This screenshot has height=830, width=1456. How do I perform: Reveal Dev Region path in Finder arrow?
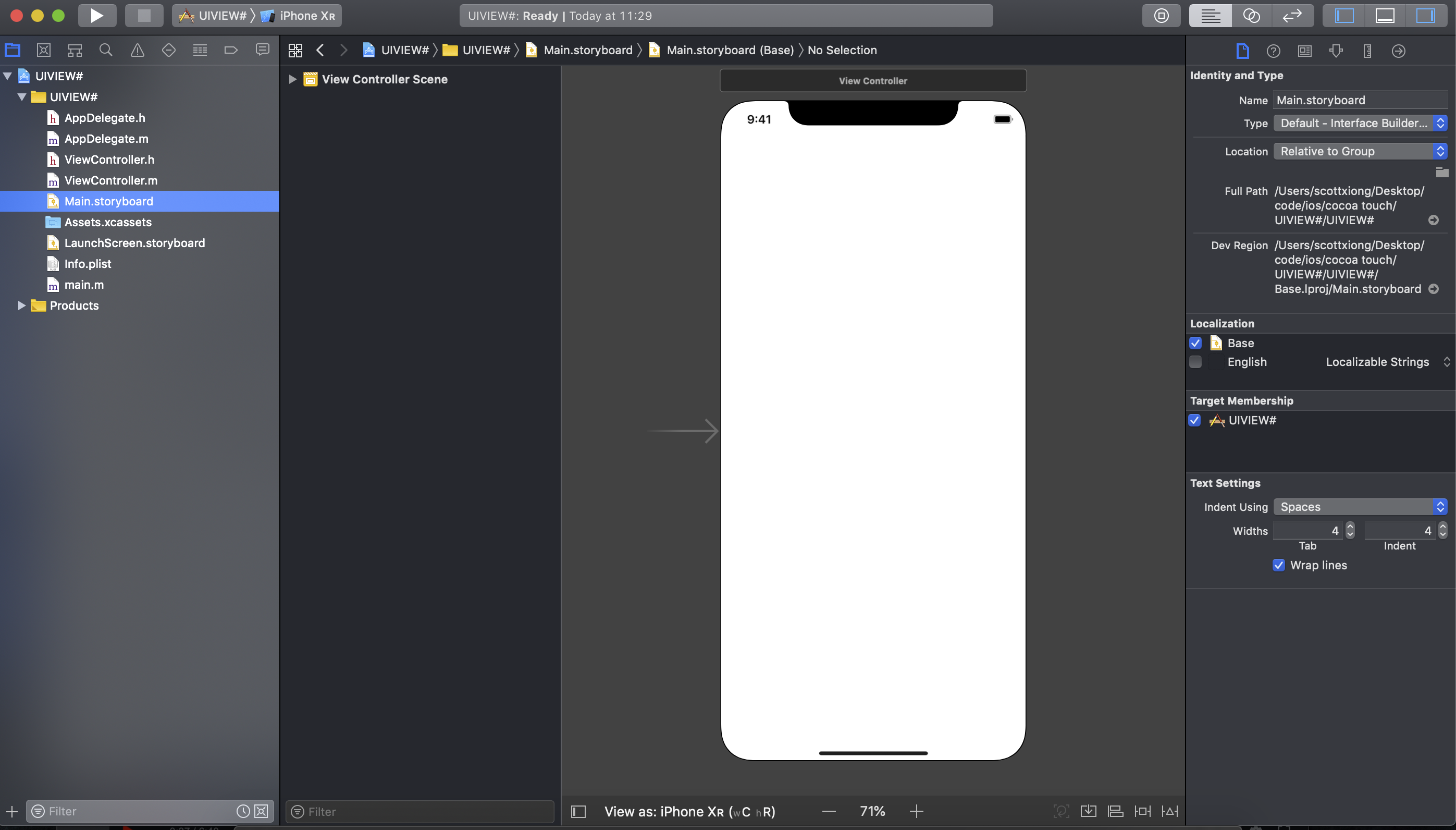pos(1434,289)
